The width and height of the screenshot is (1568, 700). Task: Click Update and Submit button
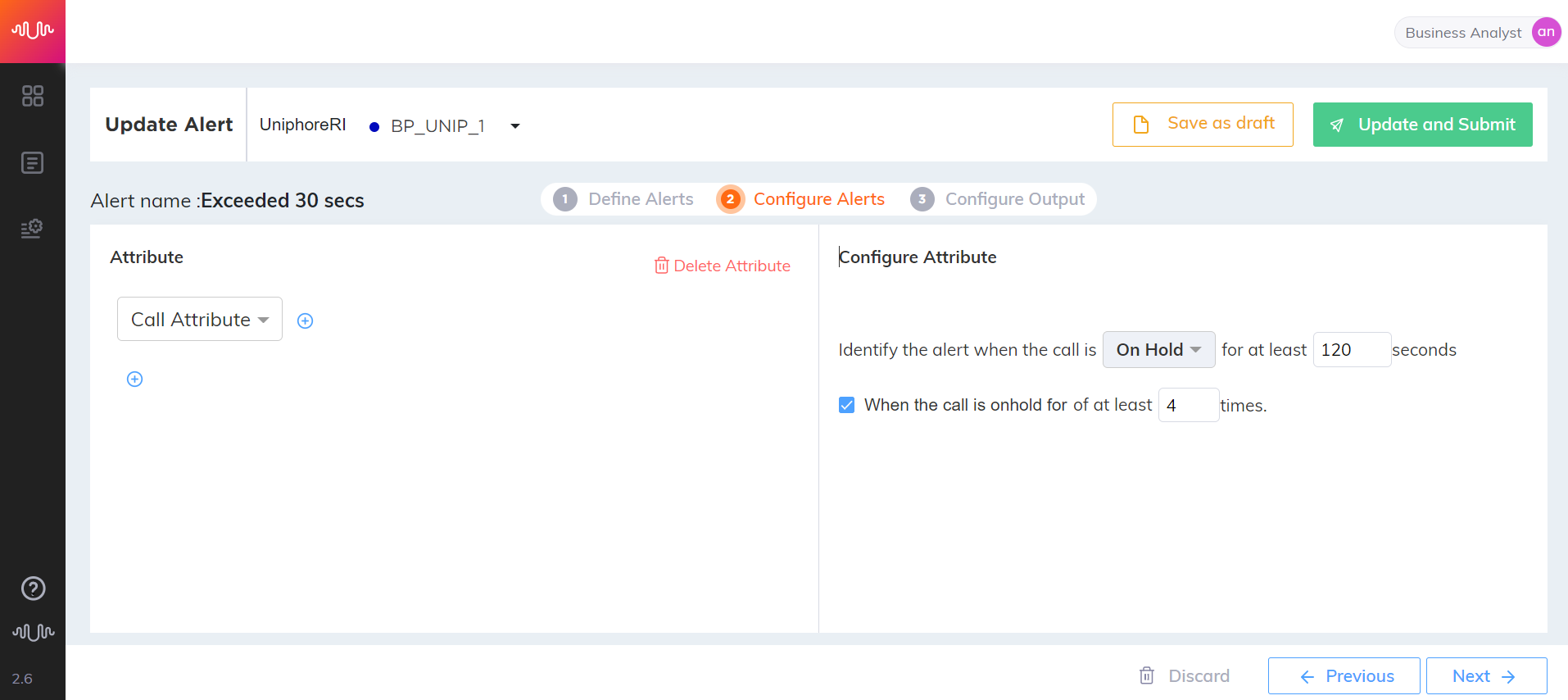(1423, 125)
